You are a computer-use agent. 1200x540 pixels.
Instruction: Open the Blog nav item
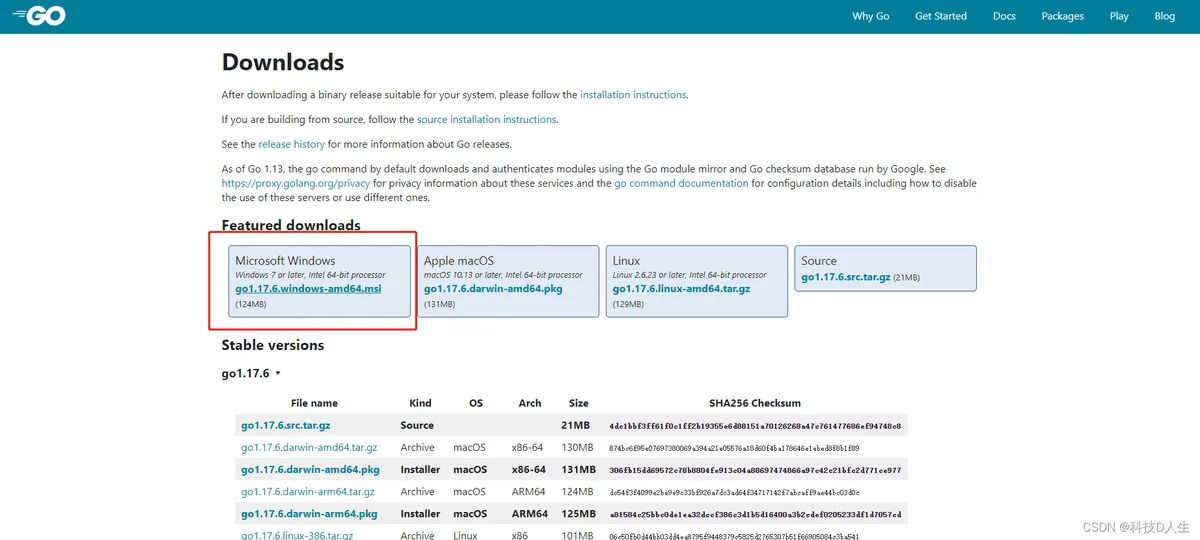[x=1165, y=16]
